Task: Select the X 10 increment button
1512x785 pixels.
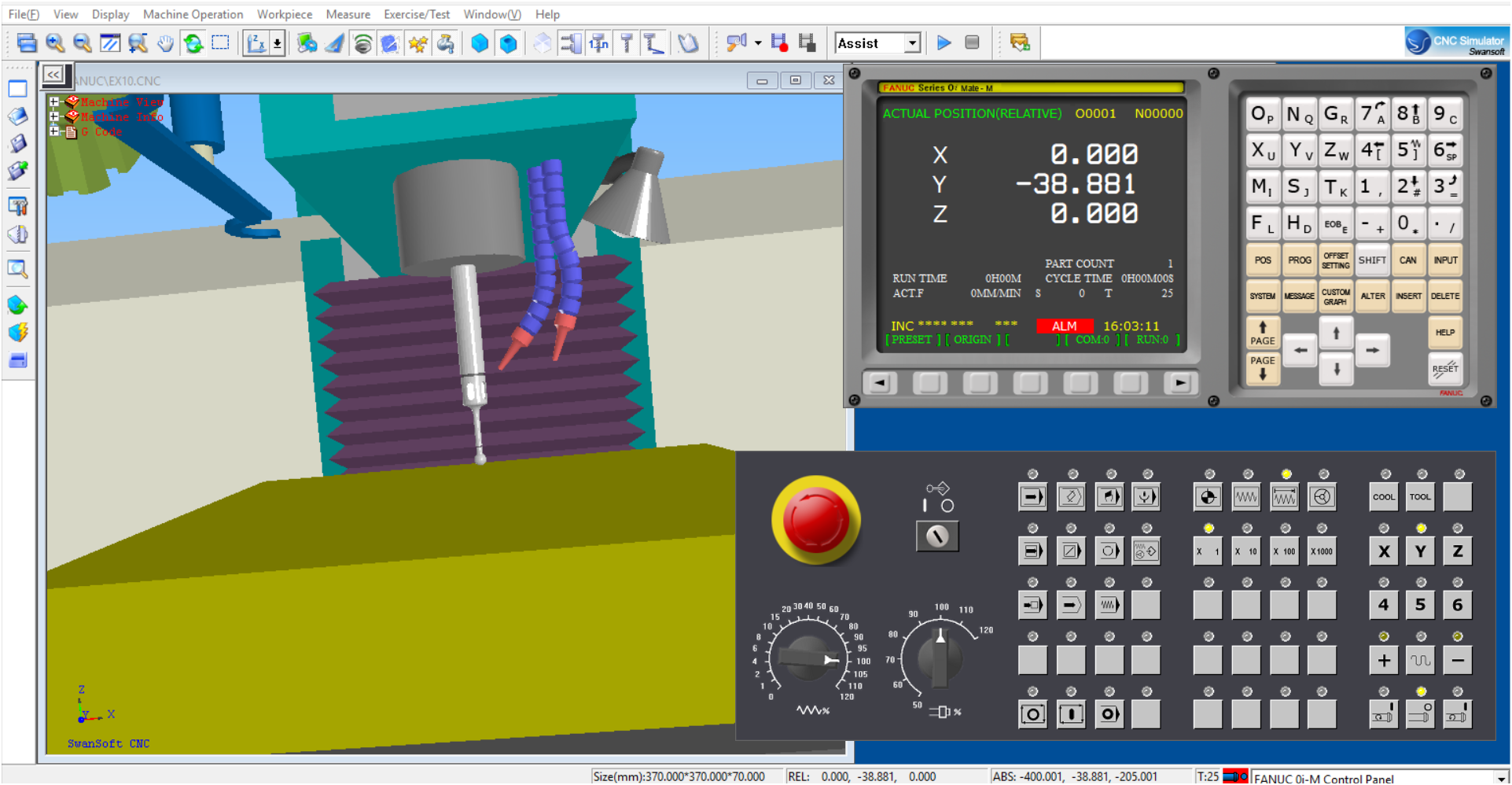Action: (x=1245, y=551)
